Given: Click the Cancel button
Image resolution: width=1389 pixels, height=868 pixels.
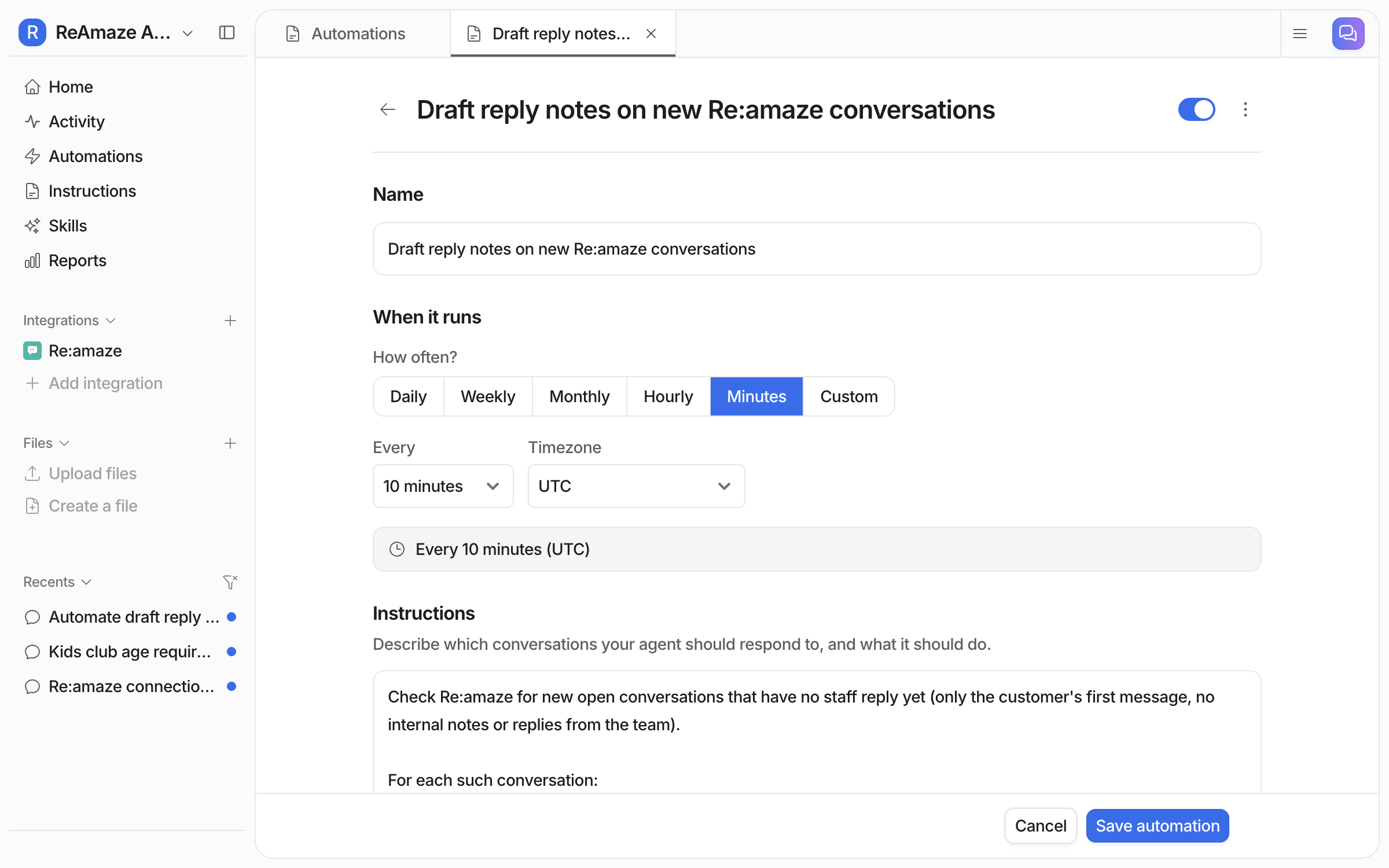Looking at the screenshot, I should (x=1041, y=826).
